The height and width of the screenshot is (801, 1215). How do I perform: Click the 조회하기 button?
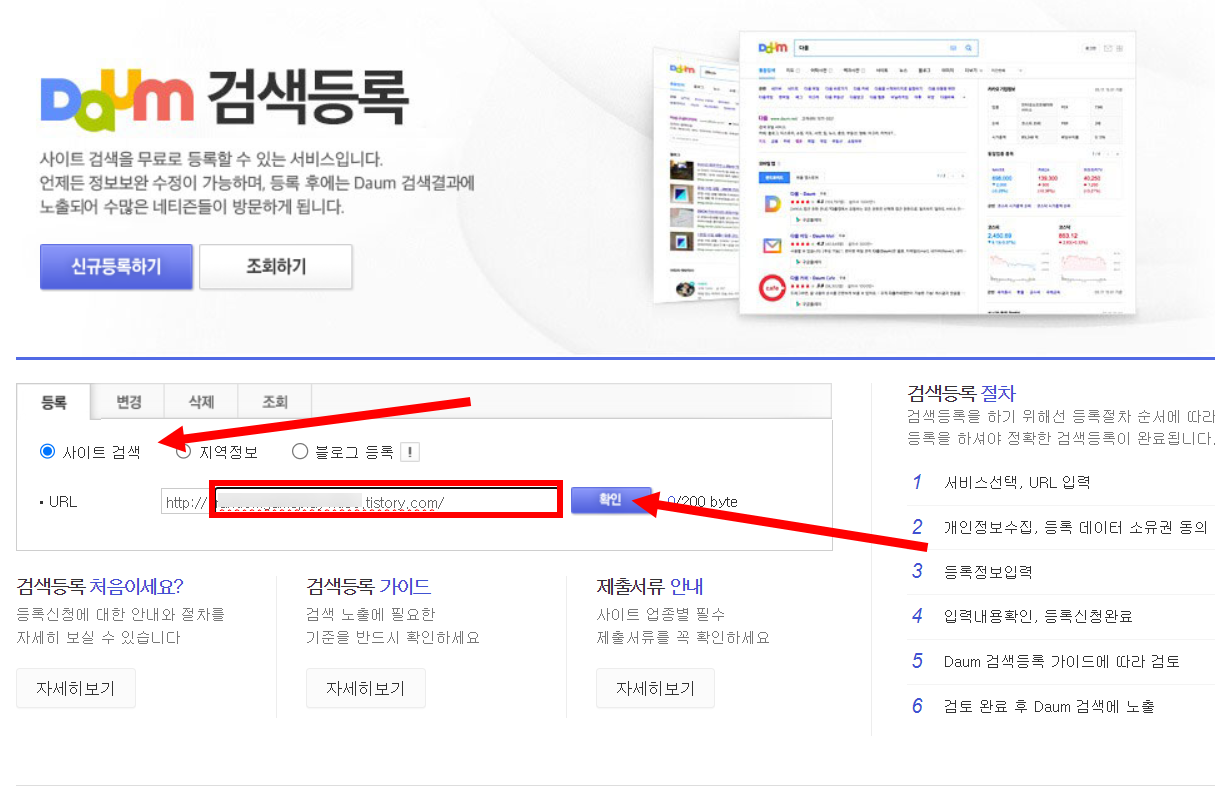[276, 267]
